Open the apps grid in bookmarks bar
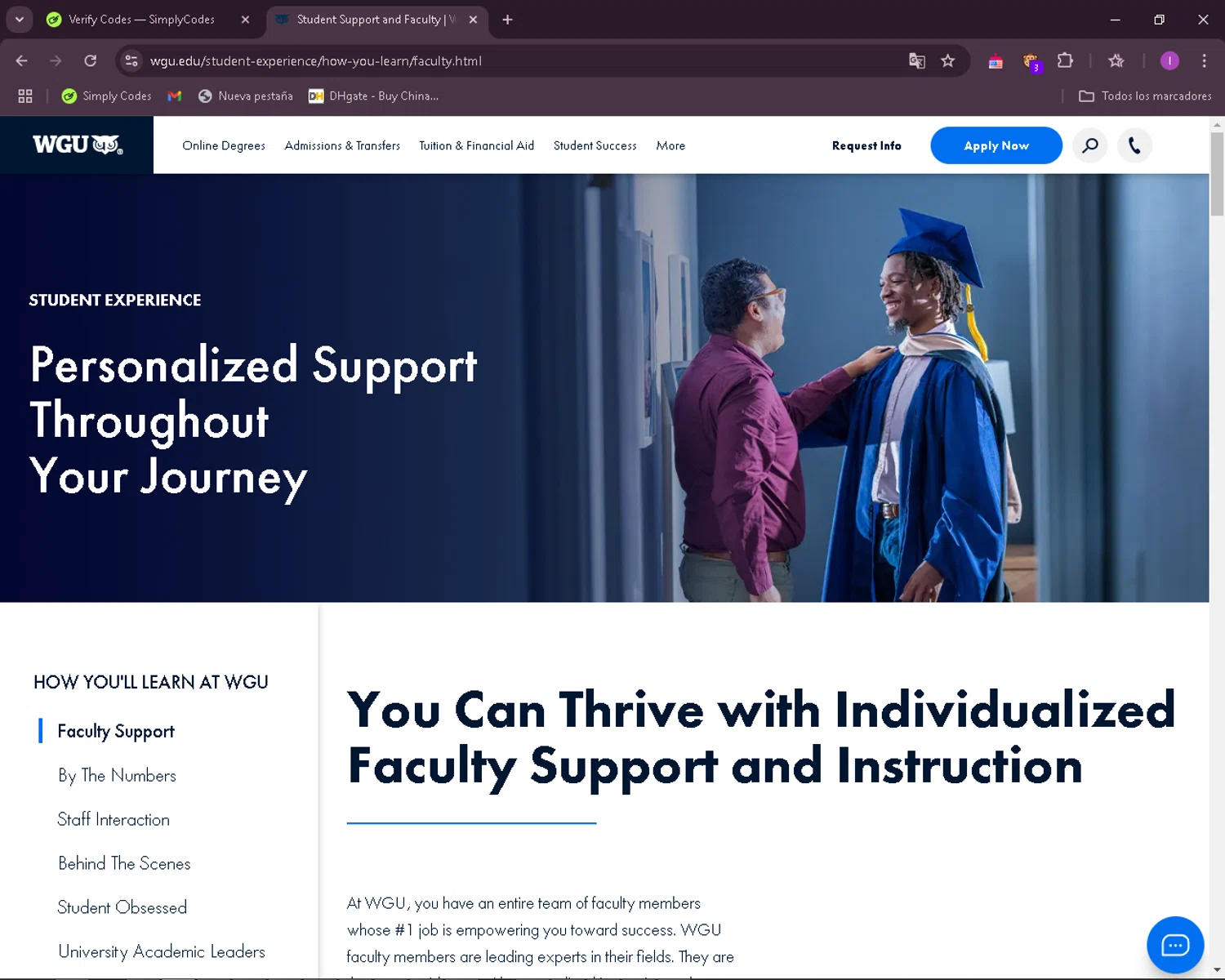The image size is (1225, 980). tap(25, 96)
